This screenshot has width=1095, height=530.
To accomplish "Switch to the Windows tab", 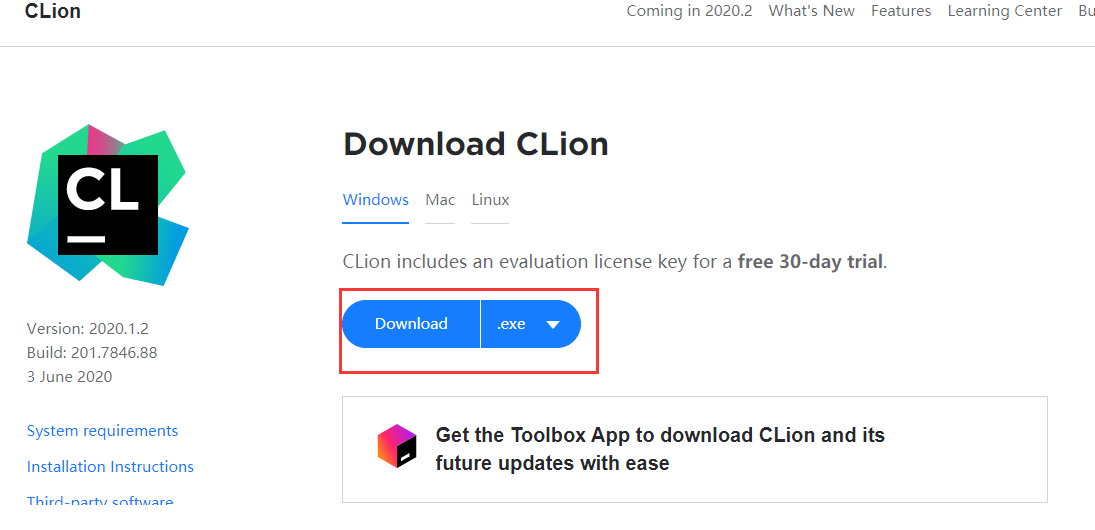I will tap(376, 200).
